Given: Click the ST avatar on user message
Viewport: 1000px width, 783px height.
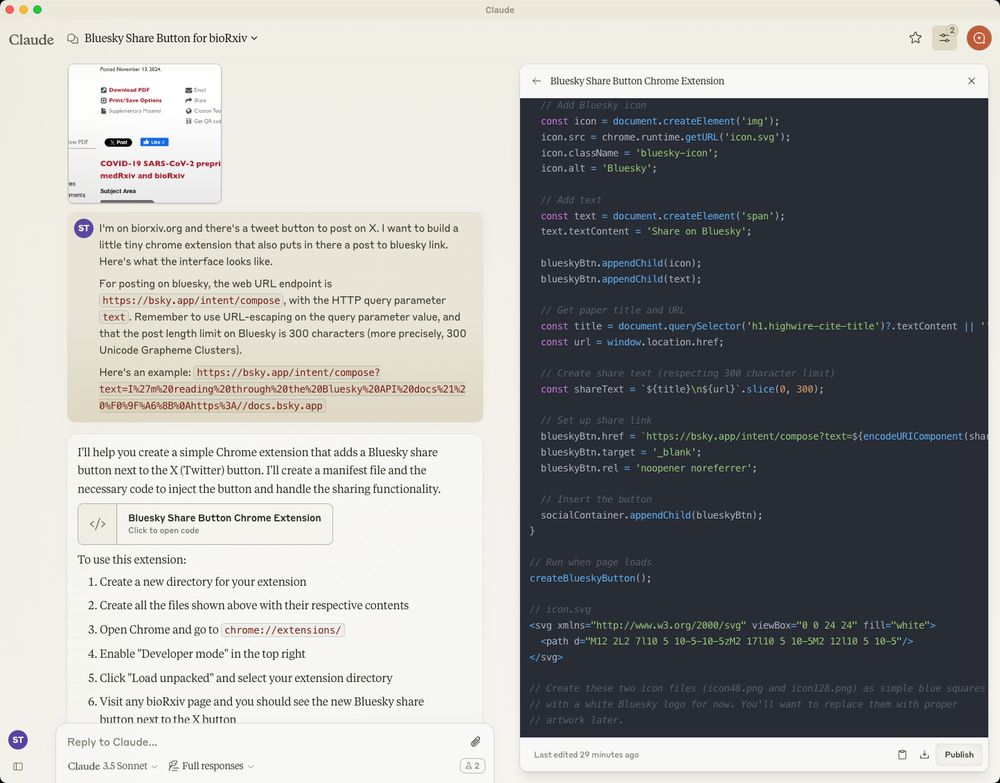Looking at the screenshot, I should pyautogui.click(x=84, y=228).
